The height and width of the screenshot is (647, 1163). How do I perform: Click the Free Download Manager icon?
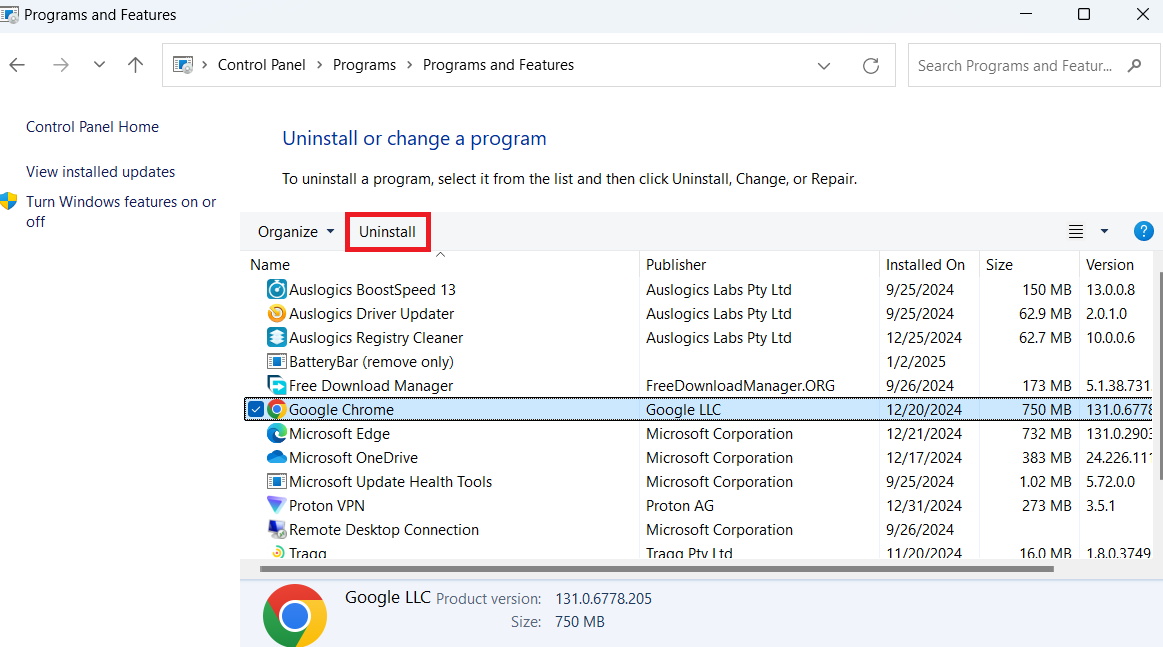click(x=277, y=385)
